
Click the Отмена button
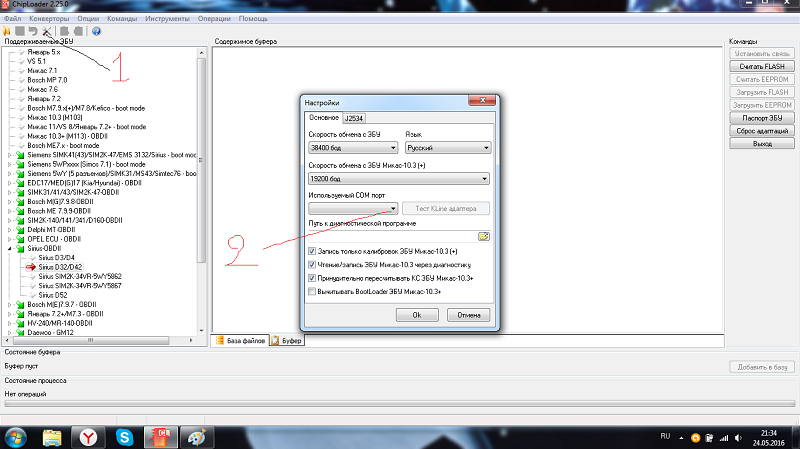click(x=462, y=314)
